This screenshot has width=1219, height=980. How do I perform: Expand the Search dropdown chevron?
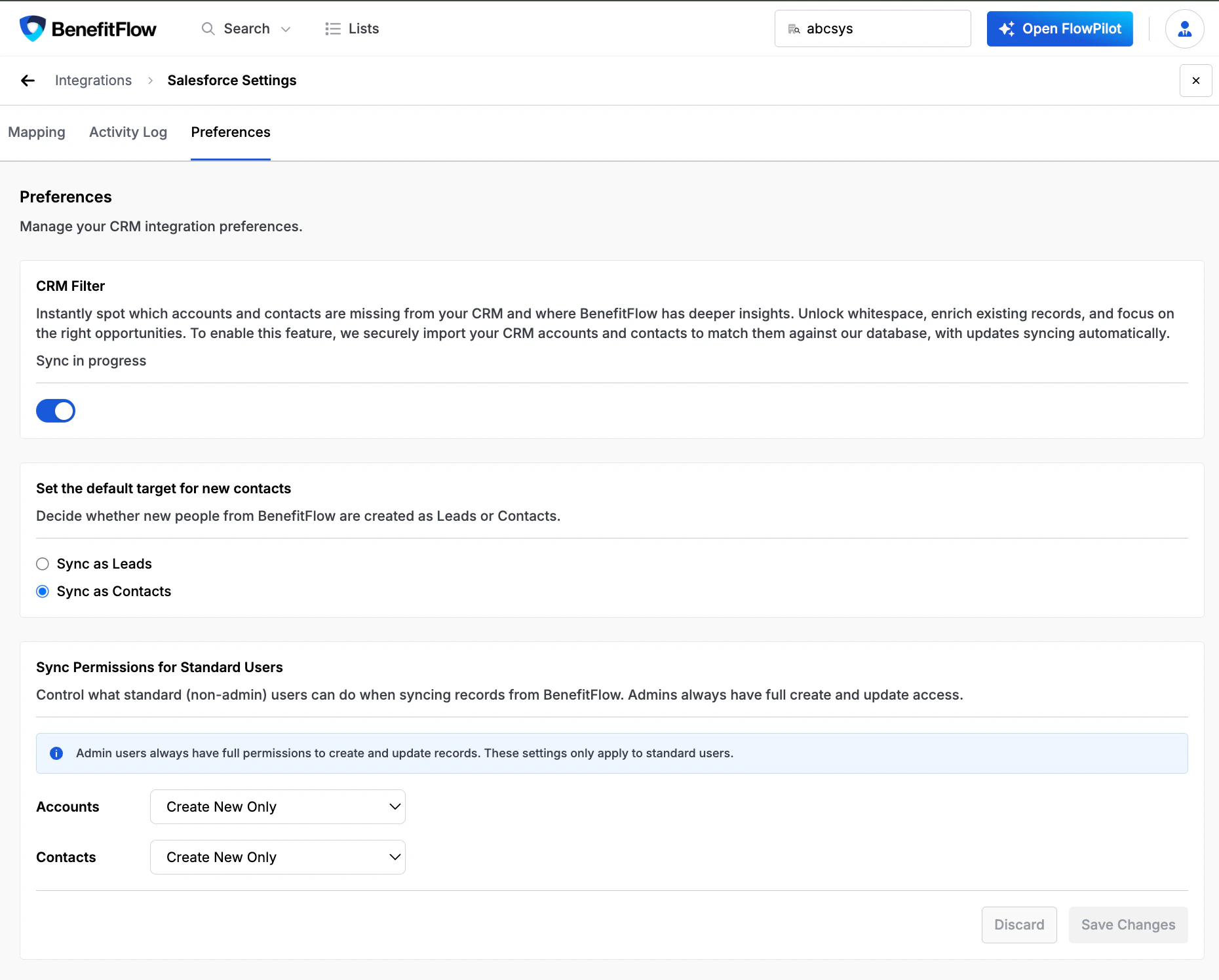[x=286, y=29]
